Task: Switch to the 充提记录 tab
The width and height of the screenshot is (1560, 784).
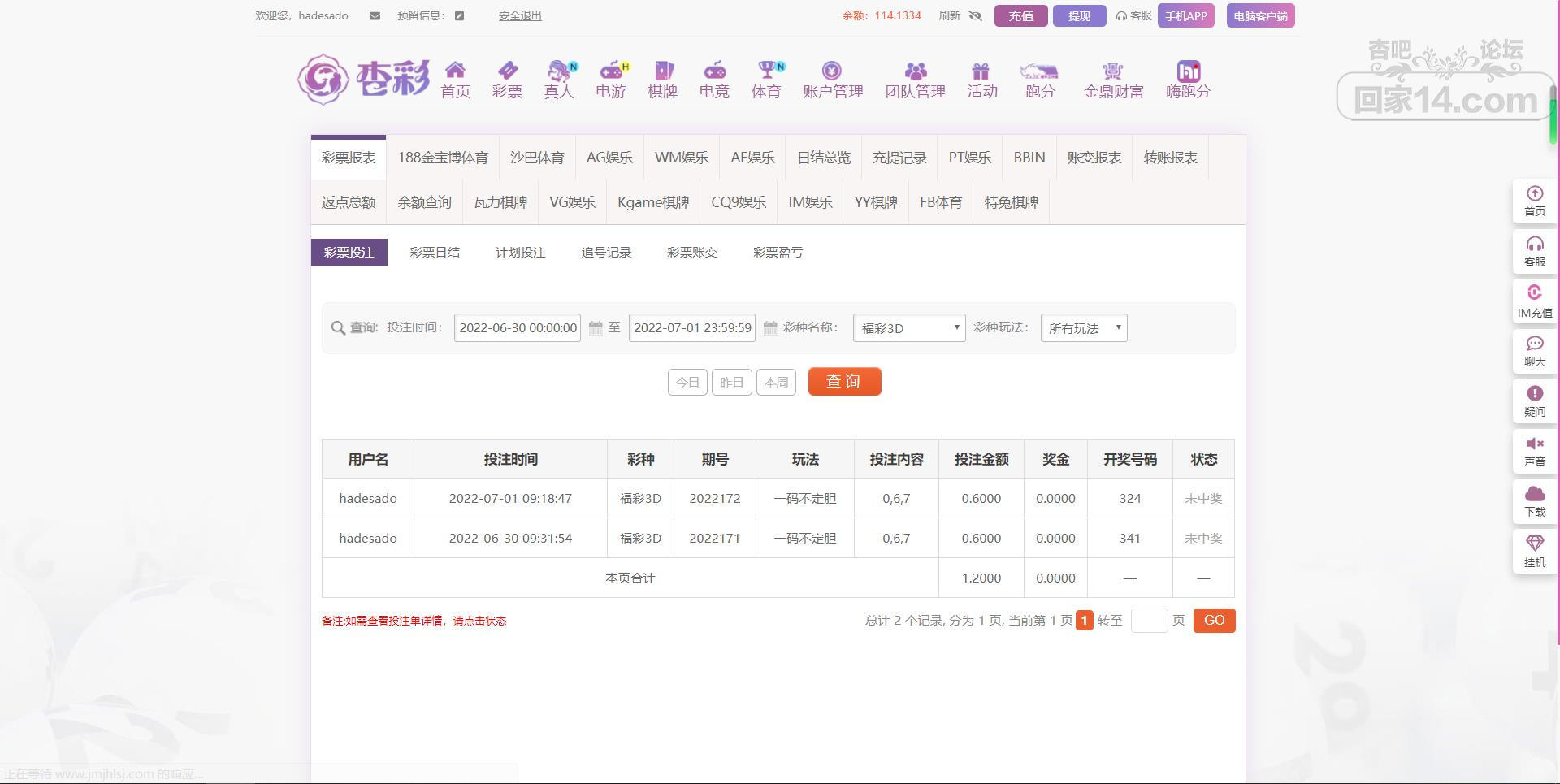Action: (899, 158)
